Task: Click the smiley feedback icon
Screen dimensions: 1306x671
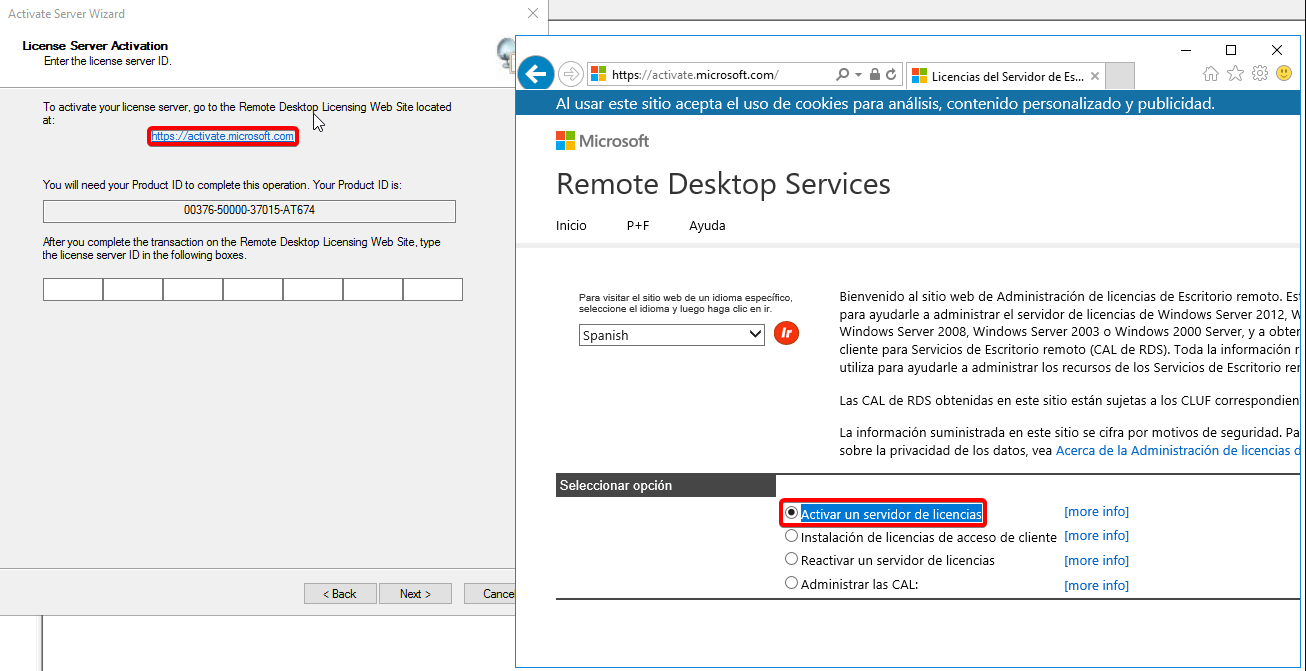Action: [1283, 74]
